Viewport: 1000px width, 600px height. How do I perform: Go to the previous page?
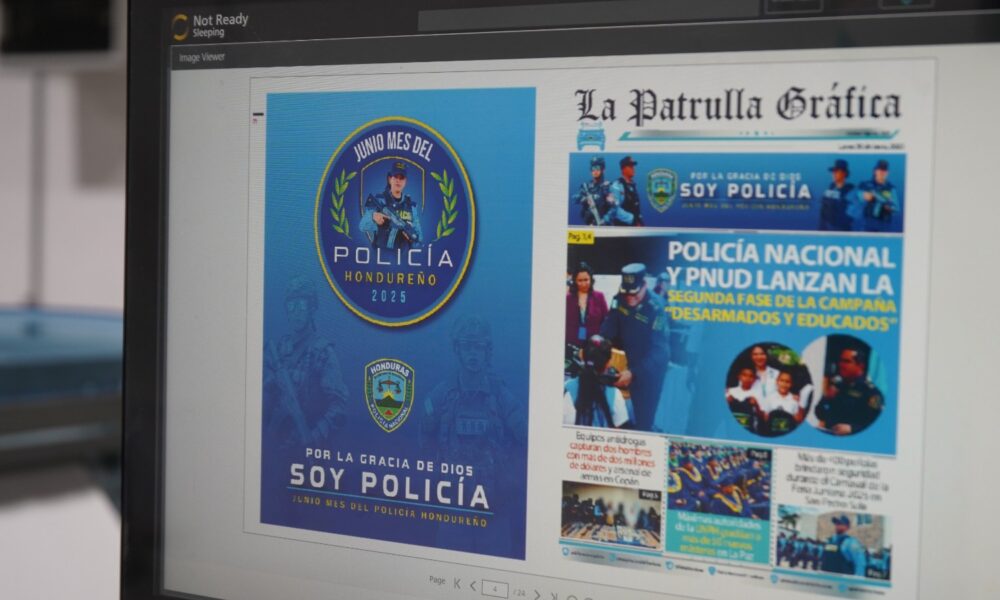pos(473,586)
